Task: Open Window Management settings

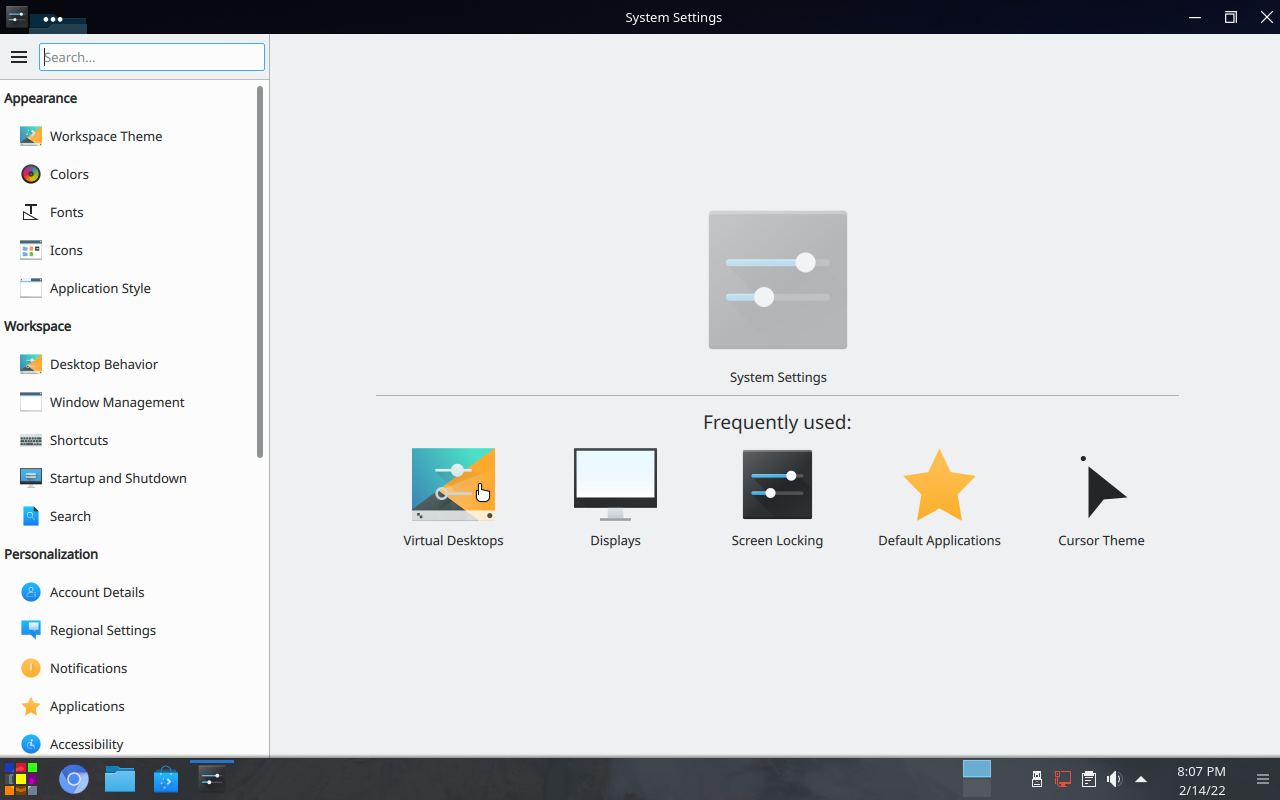Action: click(x=134, y=402)
